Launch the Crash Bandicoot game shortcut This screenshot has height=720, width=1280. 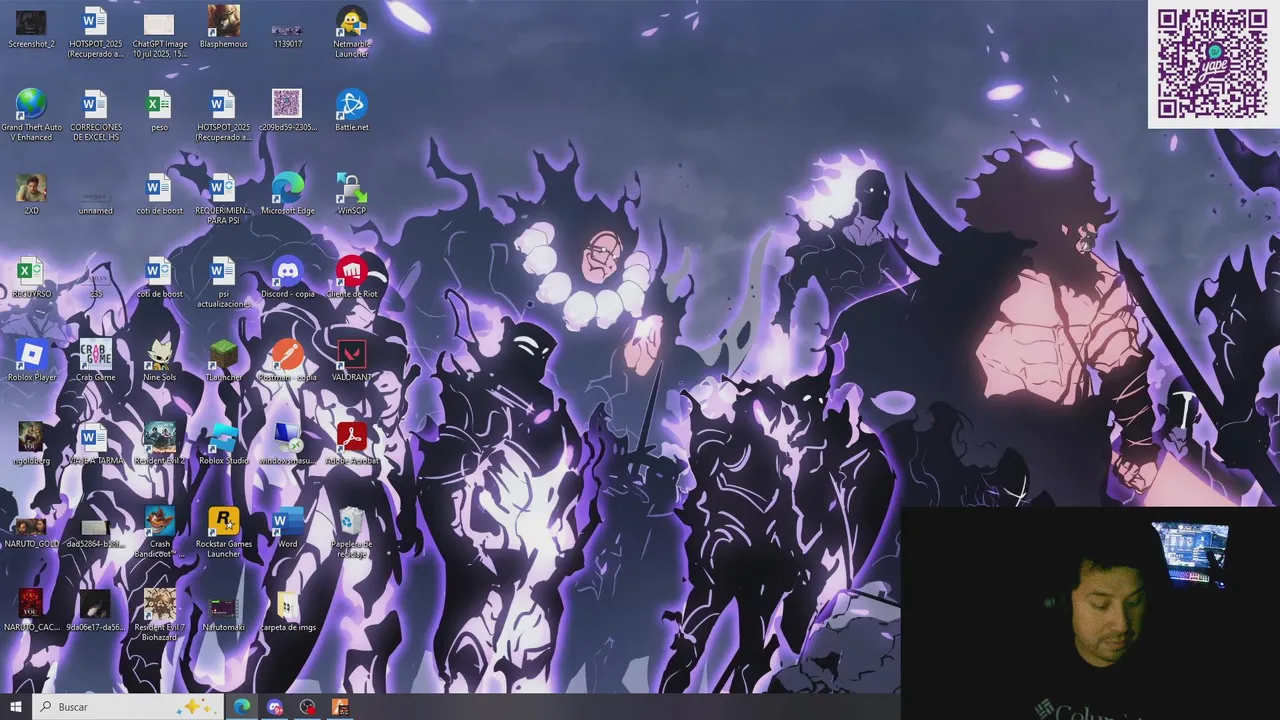point(159,532)
